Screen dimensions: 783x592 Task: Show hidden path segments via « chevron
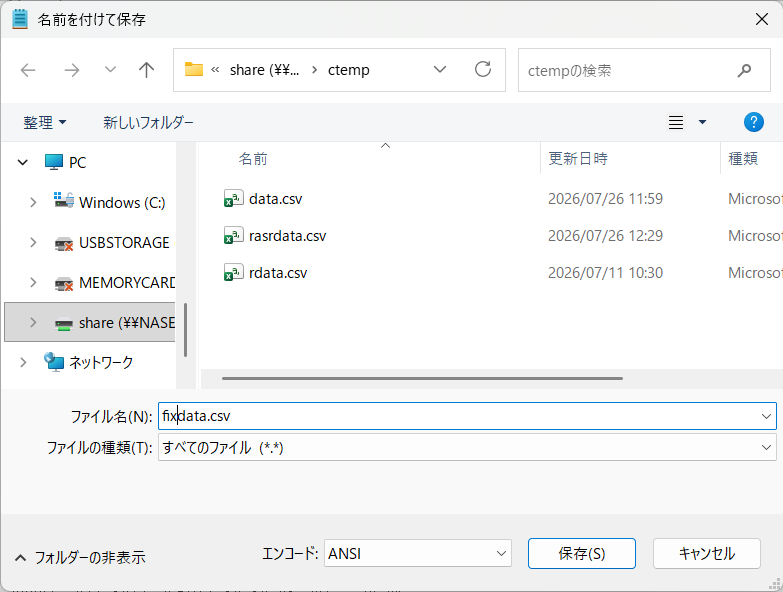pos(215,70)
